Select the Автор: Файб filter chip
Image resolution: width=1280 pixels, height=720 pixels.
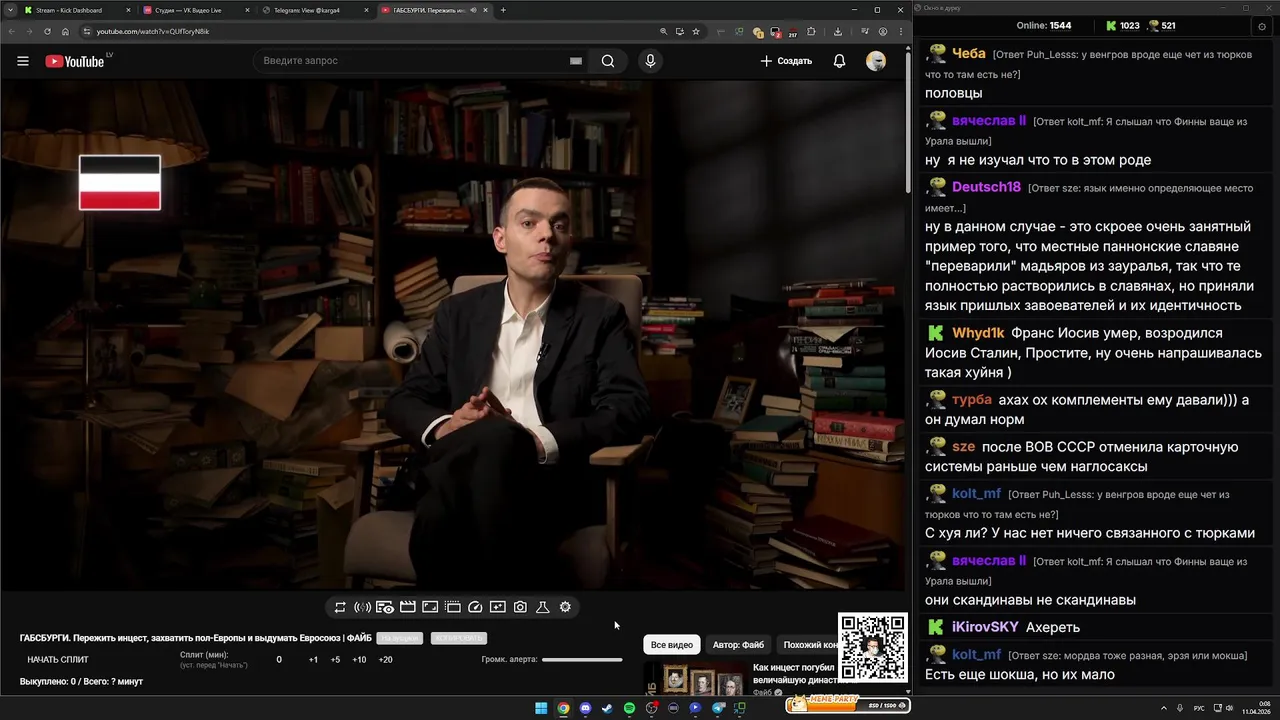pyautogui.click(x=738, y=645)
